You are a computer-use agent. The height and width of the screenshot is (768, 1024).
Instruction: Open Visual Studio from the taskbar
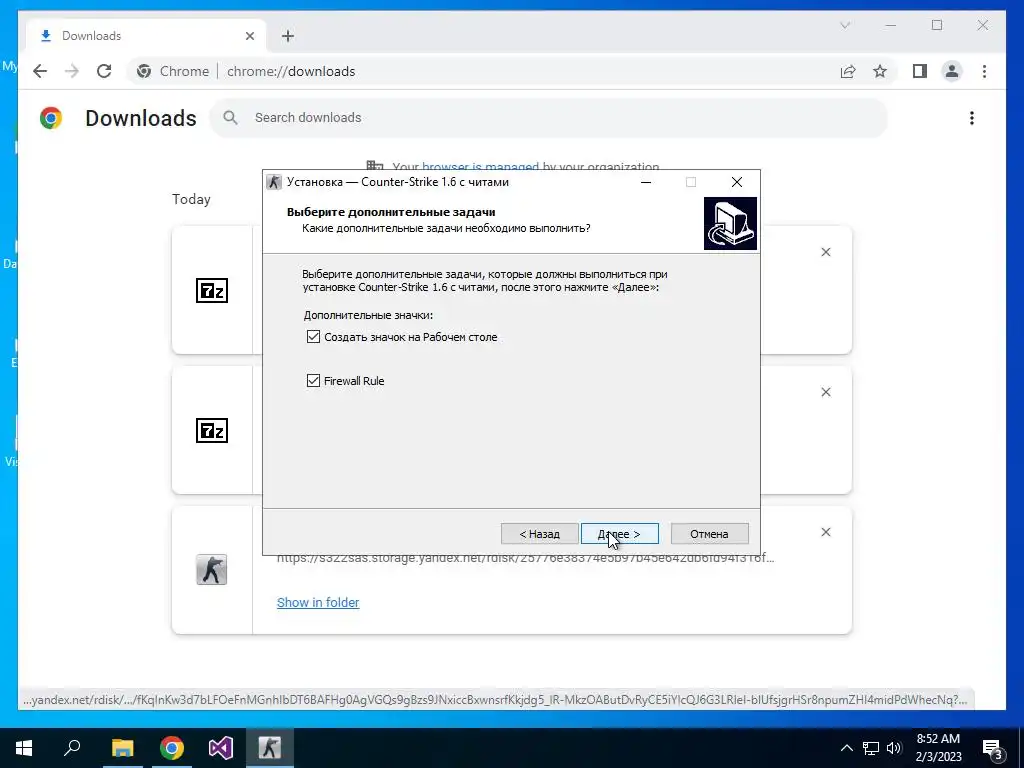(x=221, y=748)
